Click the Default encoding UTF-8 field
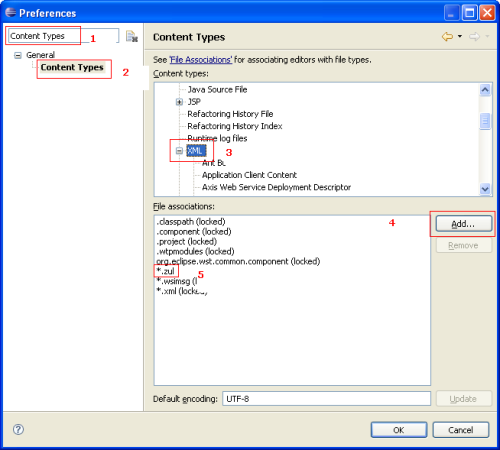 (326, 399)
